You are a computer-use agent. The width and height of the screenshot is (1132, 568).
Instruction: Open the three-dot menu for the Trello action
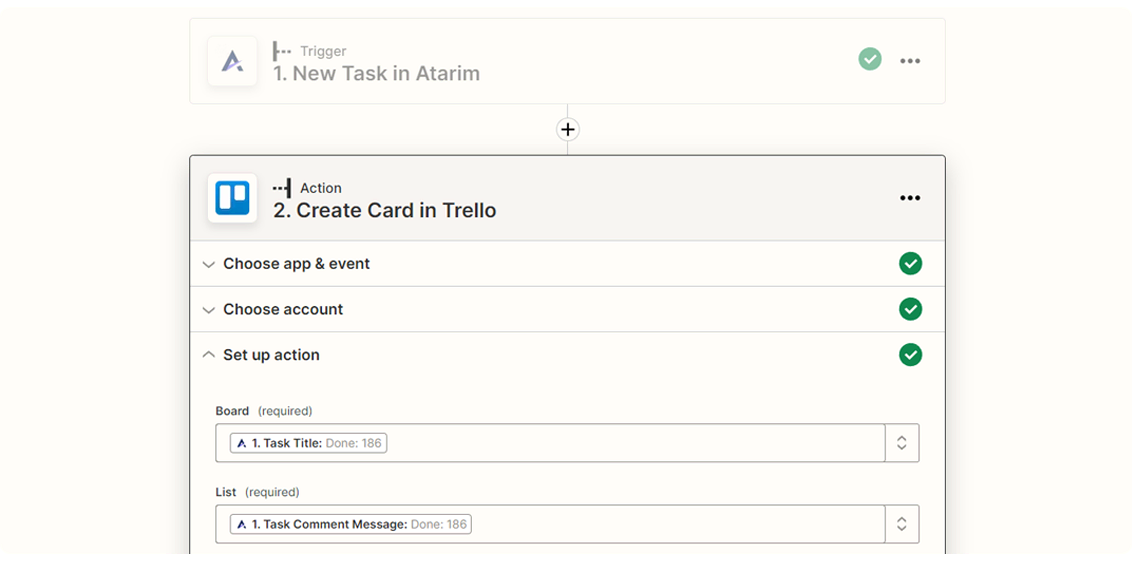(x=909, y=198)
